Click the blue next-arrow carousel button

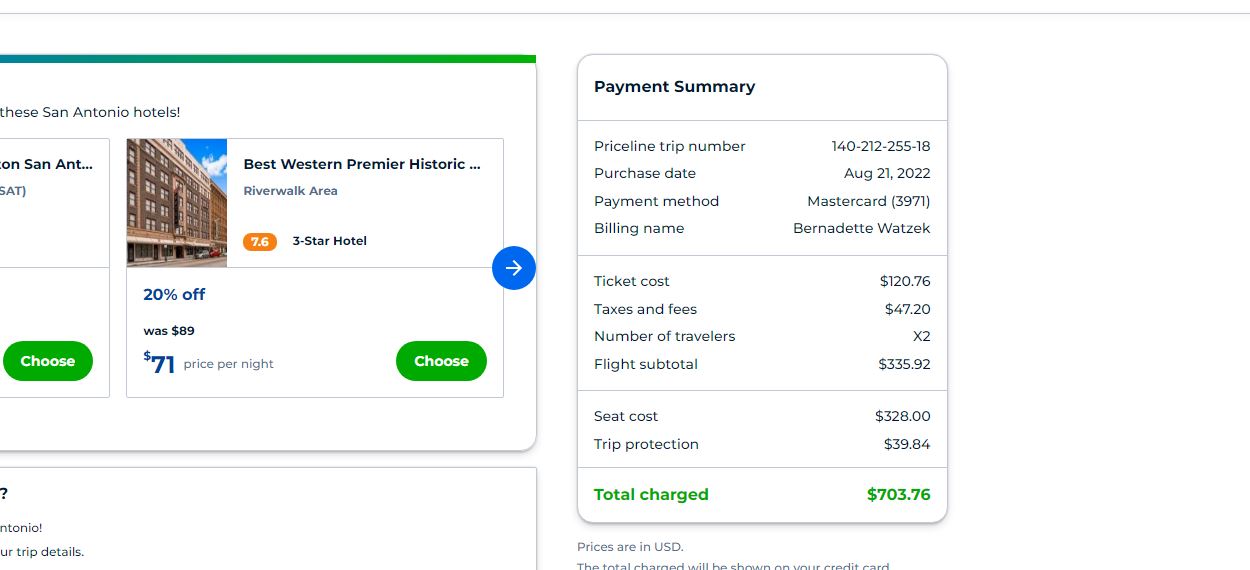click(x=514, y=268)
